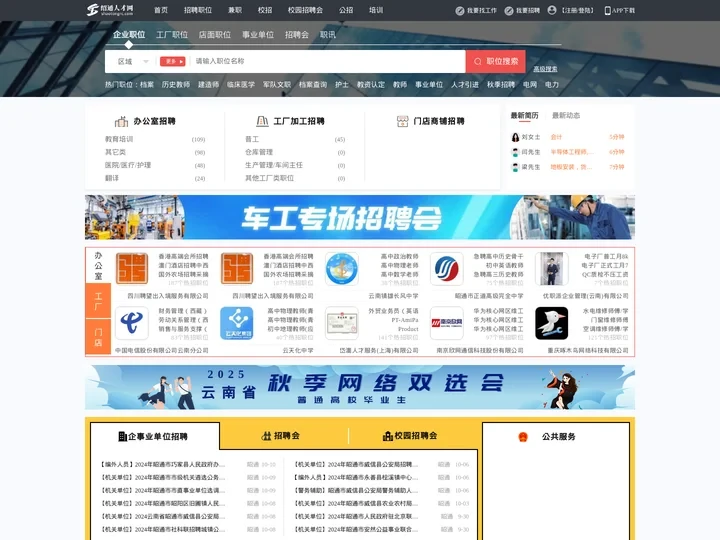The height and width of the screenshot is (540, 720).
Task: Click the 校园招聘会 tab building icon
Action: click(388, 436)
